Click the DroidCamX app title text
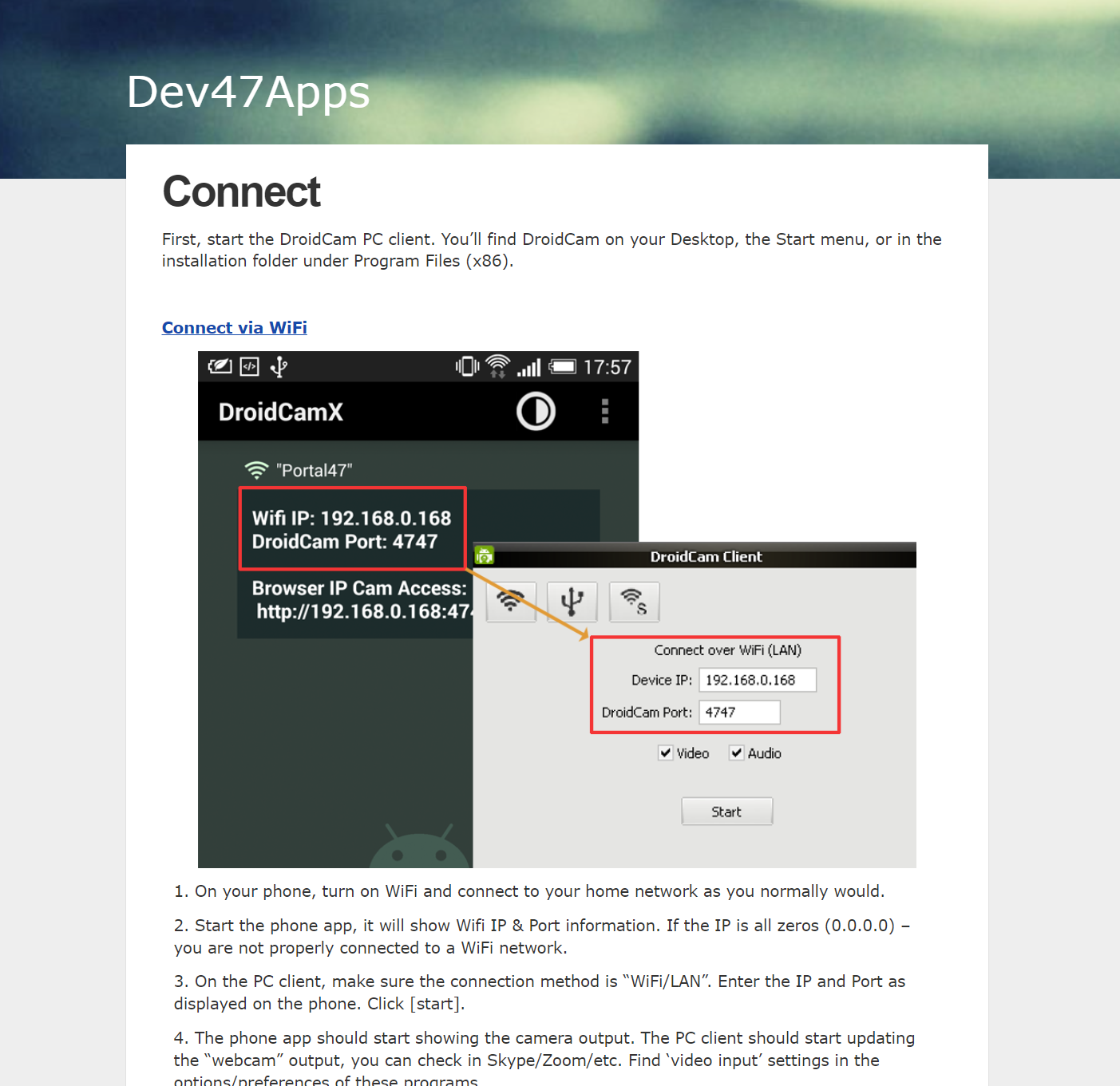 (x=281, y=412)
